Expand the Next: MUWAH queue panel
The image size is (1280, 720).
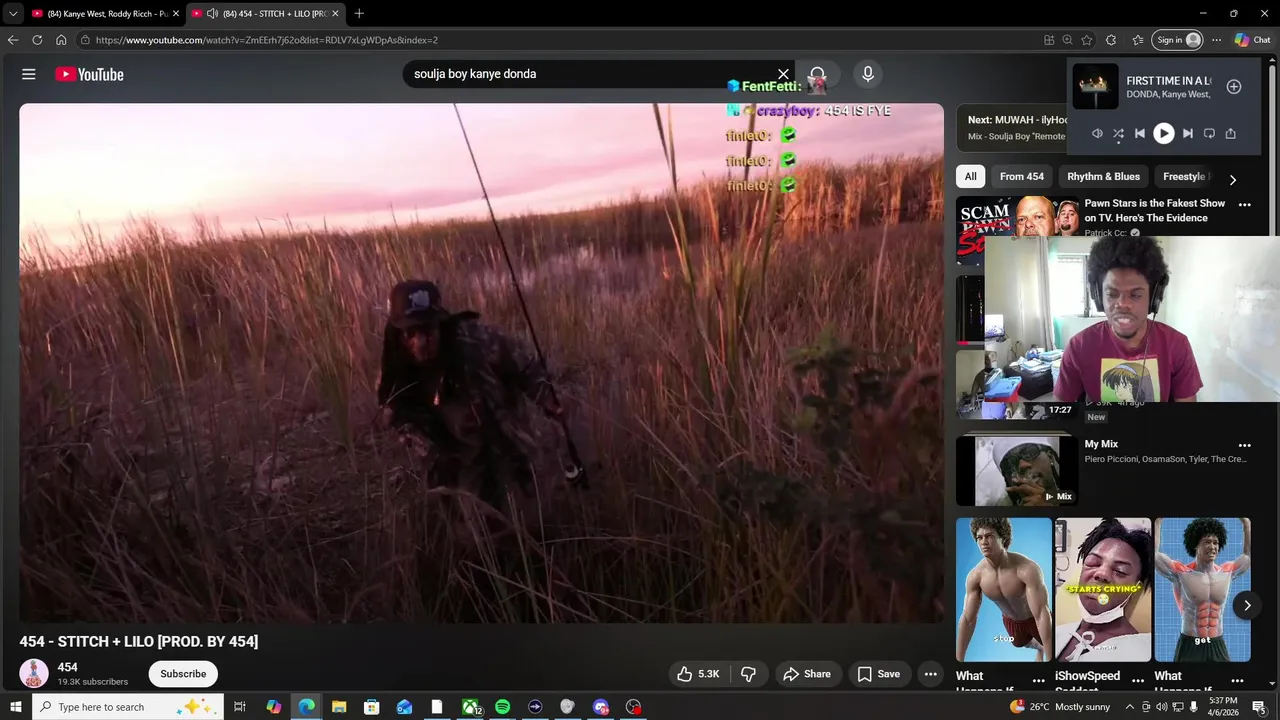point(1012,127)
